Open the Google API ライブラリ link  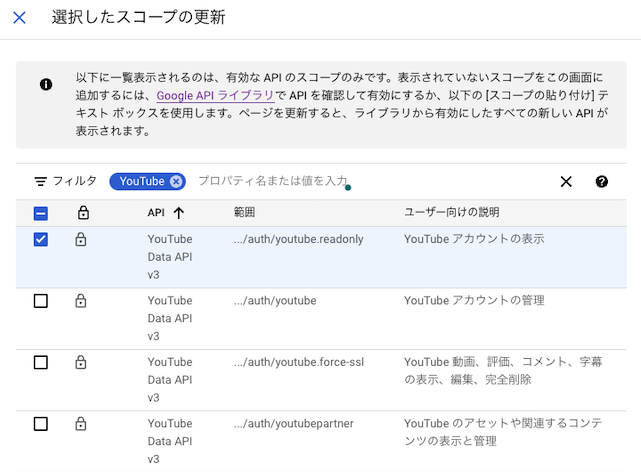[215, 95]
